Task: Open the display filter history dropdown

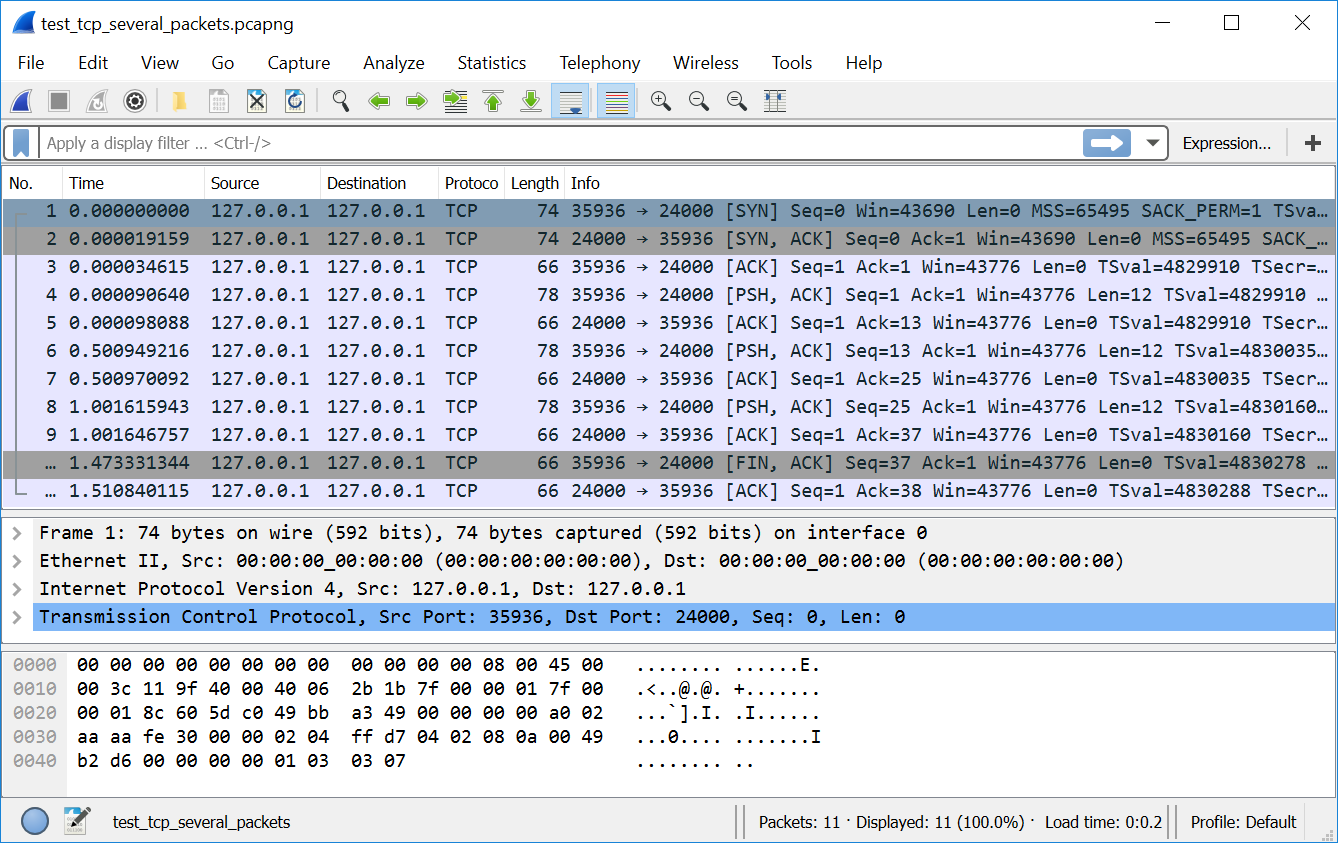Action: pos(1153,143)
